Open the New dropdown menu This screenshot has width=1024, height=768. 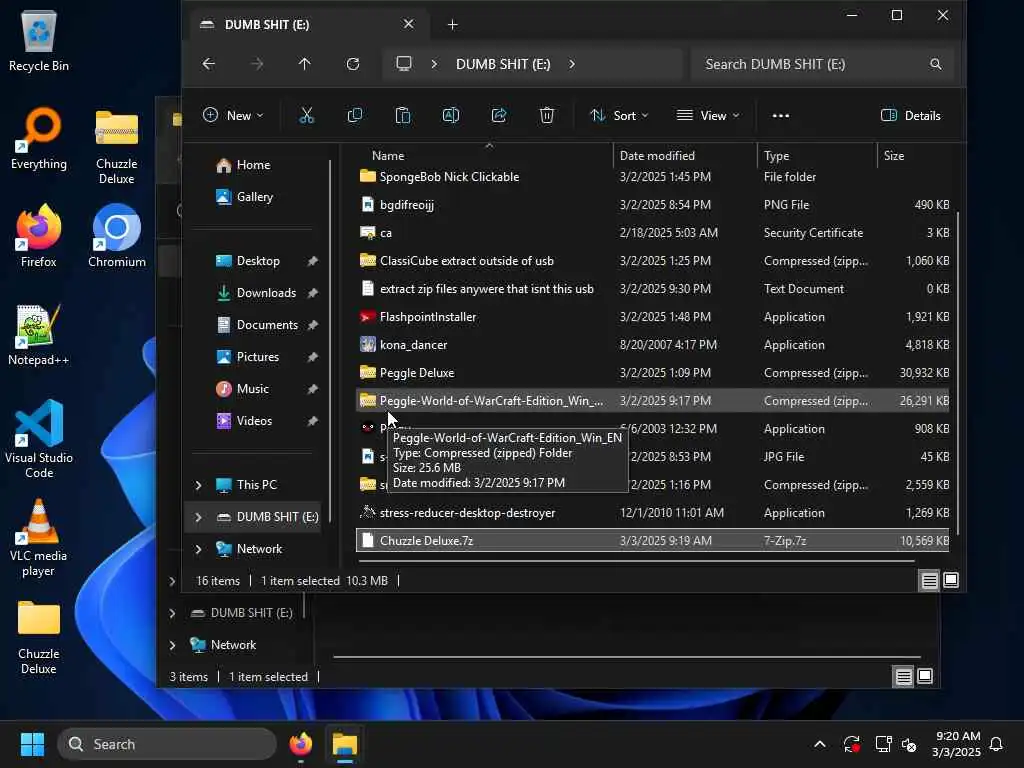tap(233, 116)
